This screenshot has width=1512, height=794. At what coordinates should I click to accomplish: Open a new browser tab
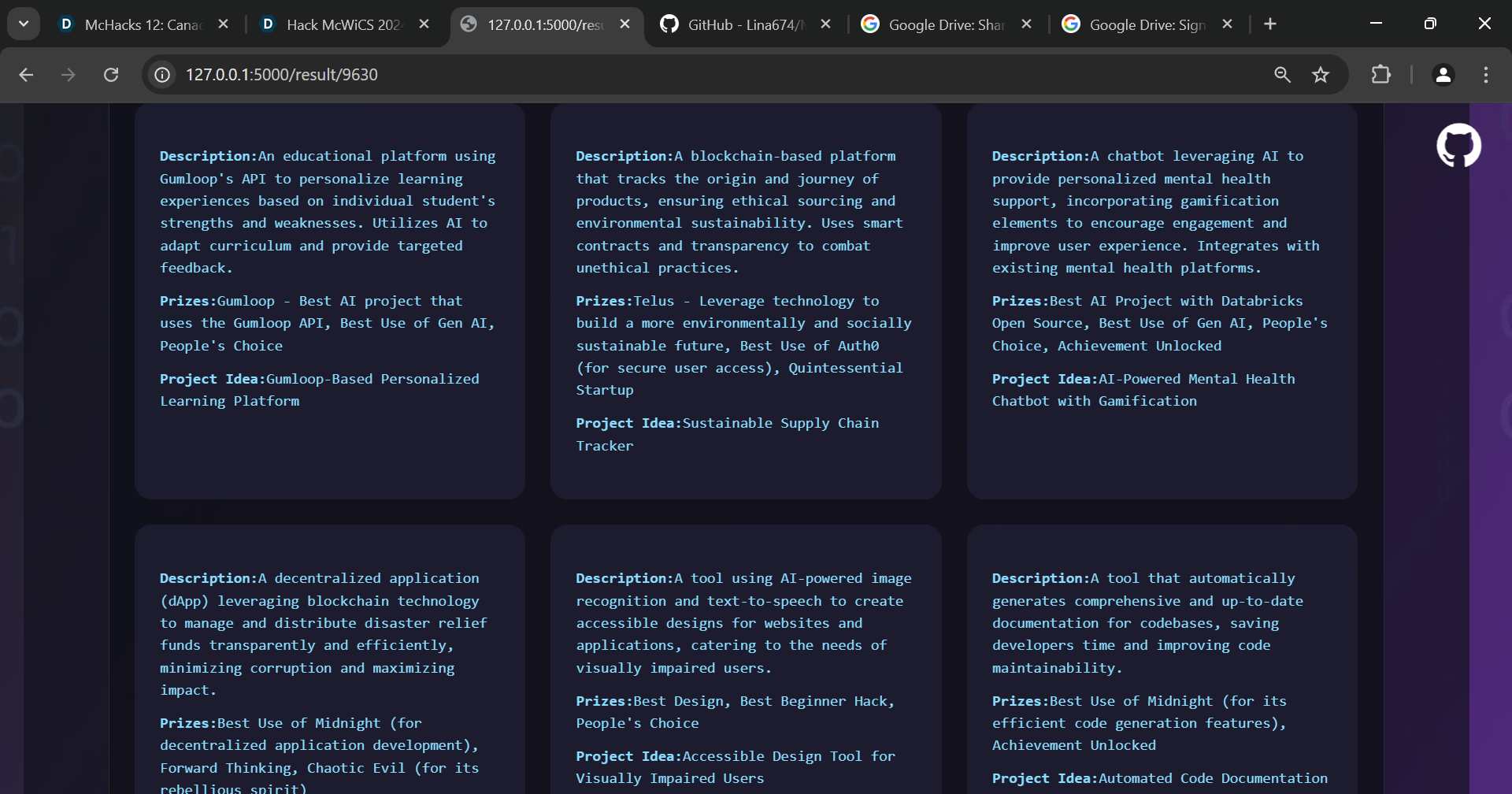1270,24
